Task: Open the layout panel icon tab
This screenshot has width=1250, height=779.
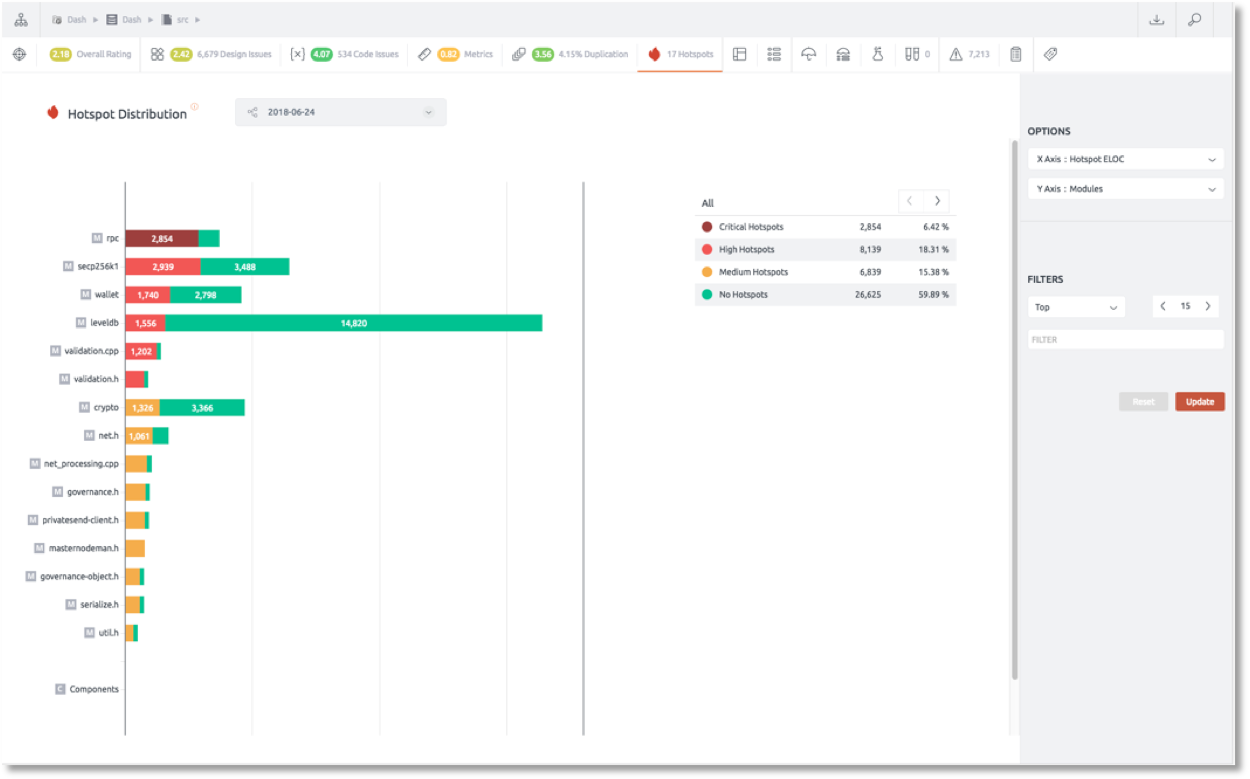Action: [x=740, y=54]
